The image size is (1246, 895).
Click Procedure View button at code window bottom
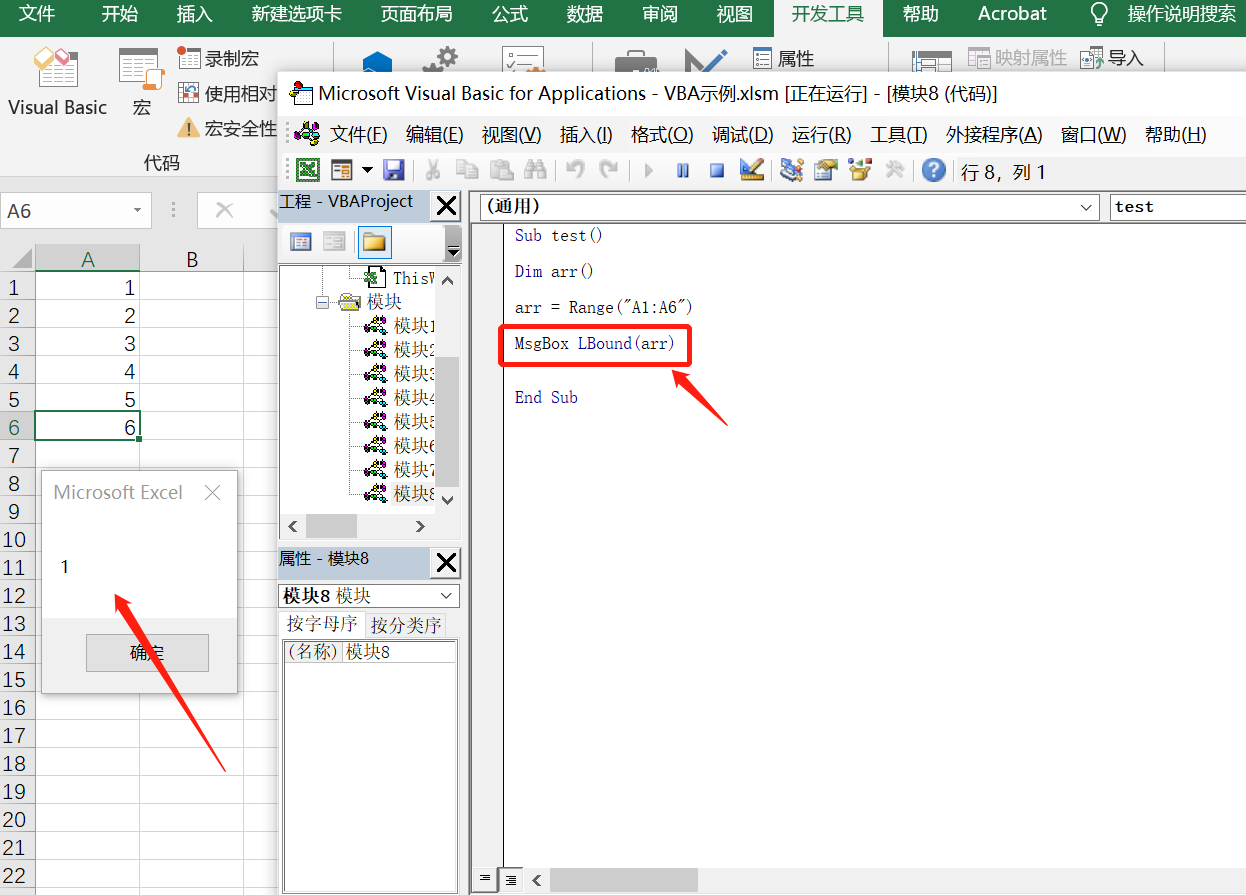coord(484,880)
